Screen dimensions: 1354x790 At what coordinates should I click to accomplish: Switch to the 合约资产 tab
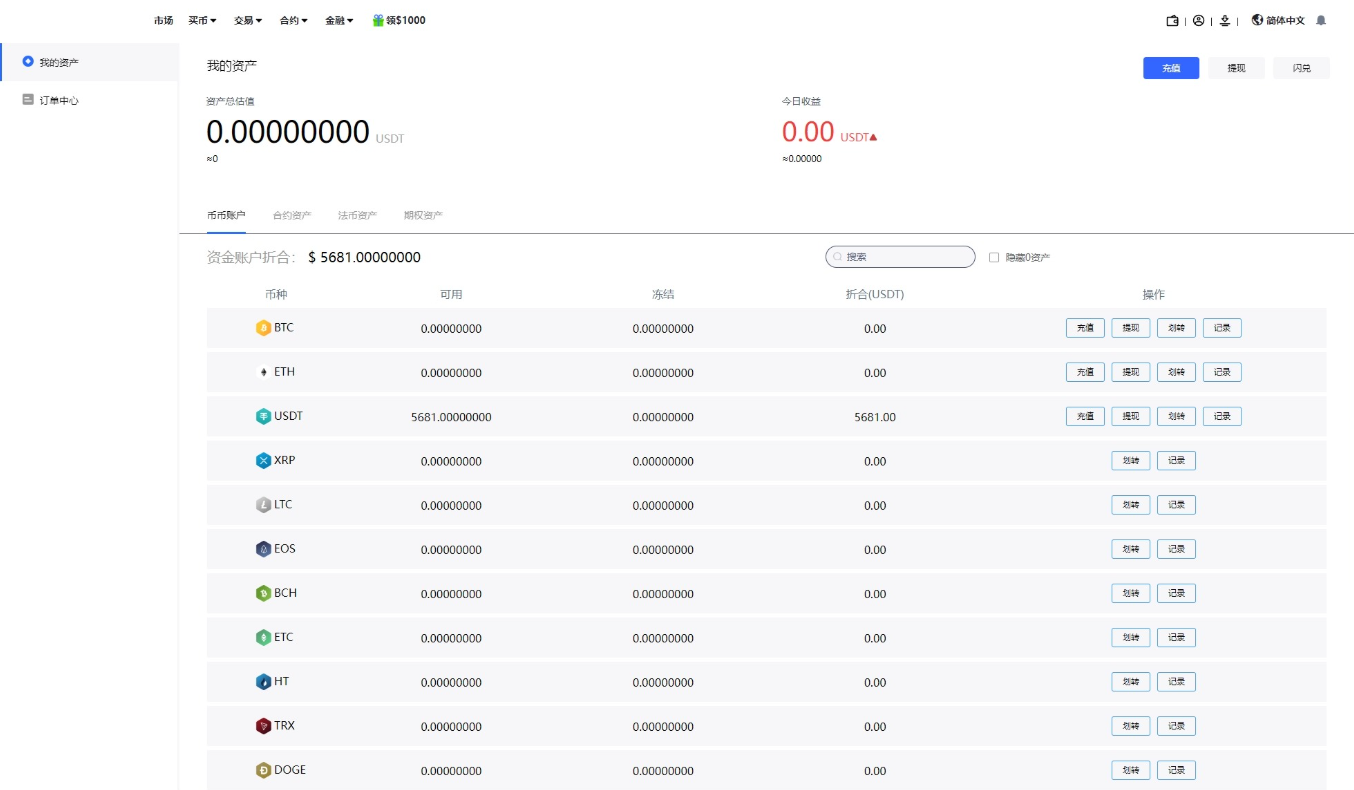point(292,215)
